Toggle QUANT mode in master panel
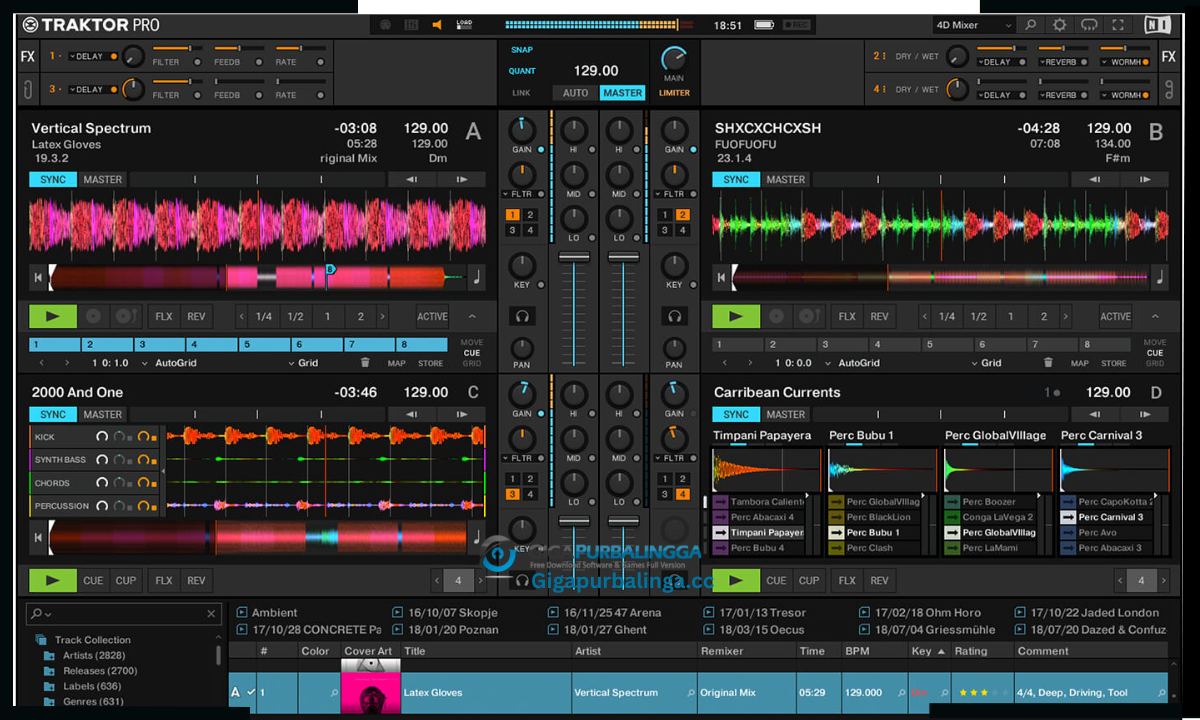 pos(522,71)
